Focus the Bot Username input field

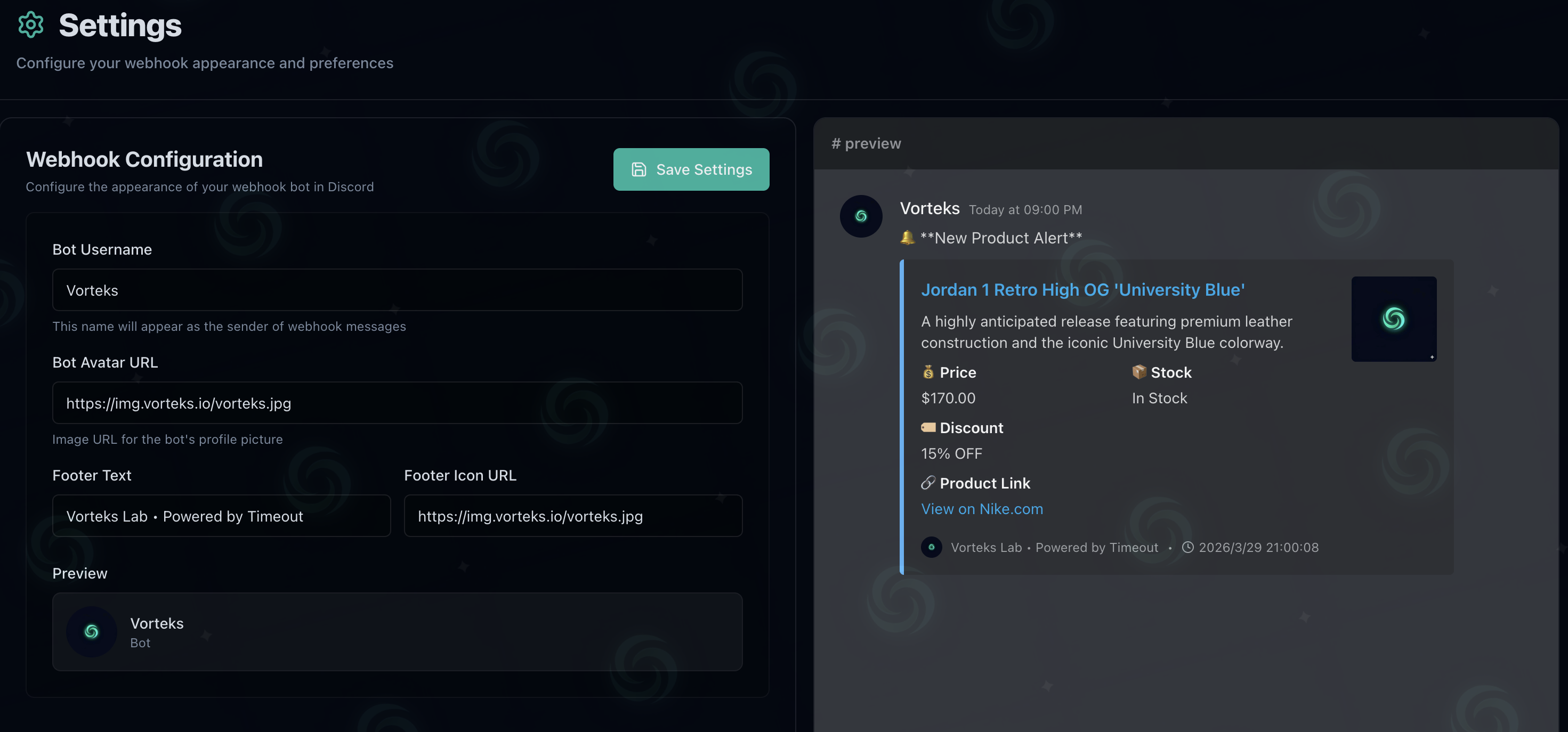point(397,290)
